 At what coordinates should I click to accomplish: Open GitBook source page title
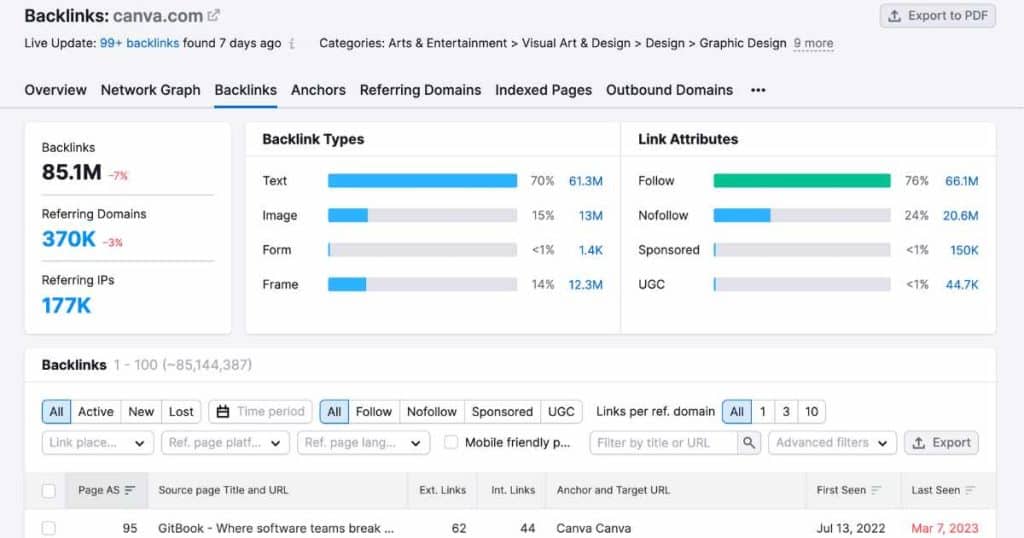(276, 528)
